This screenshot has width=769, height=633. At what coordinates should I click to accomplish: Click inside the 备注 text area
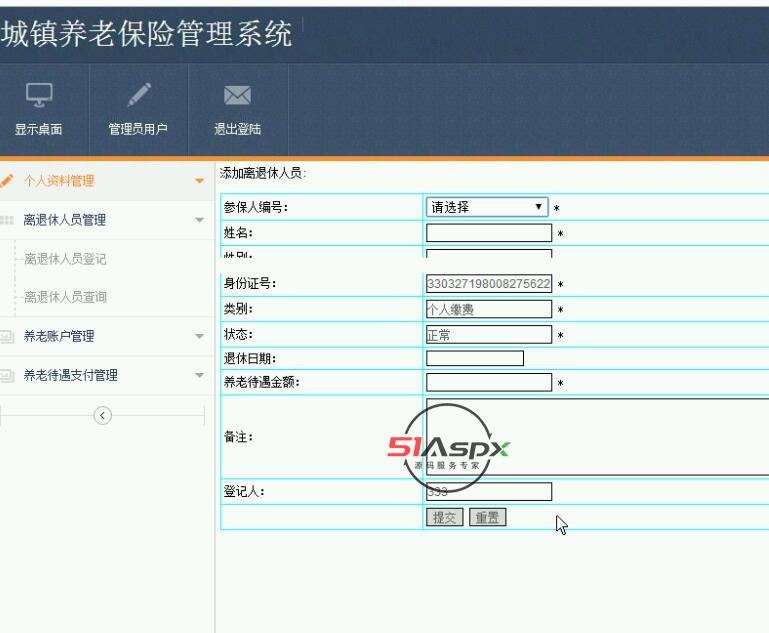(x=597, y=437)
